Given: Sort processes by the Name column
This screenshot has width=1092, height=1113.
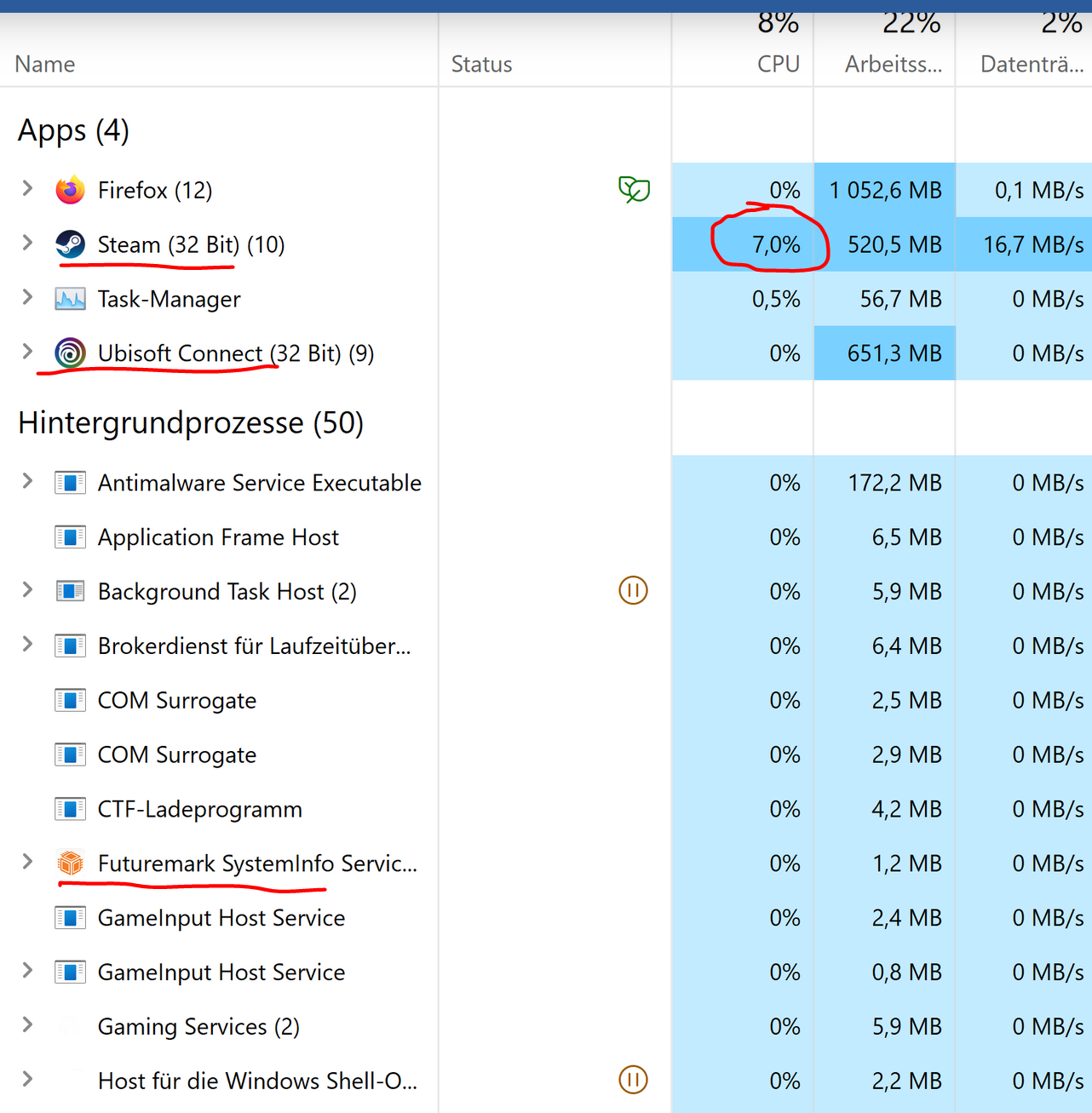Looking at the screenshot, I should (x=45, y=64).
